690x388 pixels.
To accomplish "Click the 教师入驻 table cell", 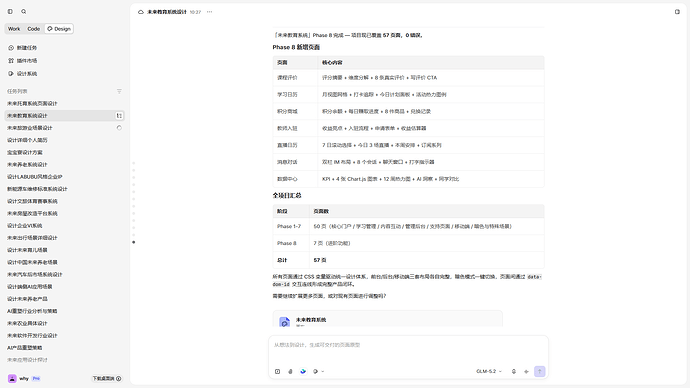I will tap(295, 128).
